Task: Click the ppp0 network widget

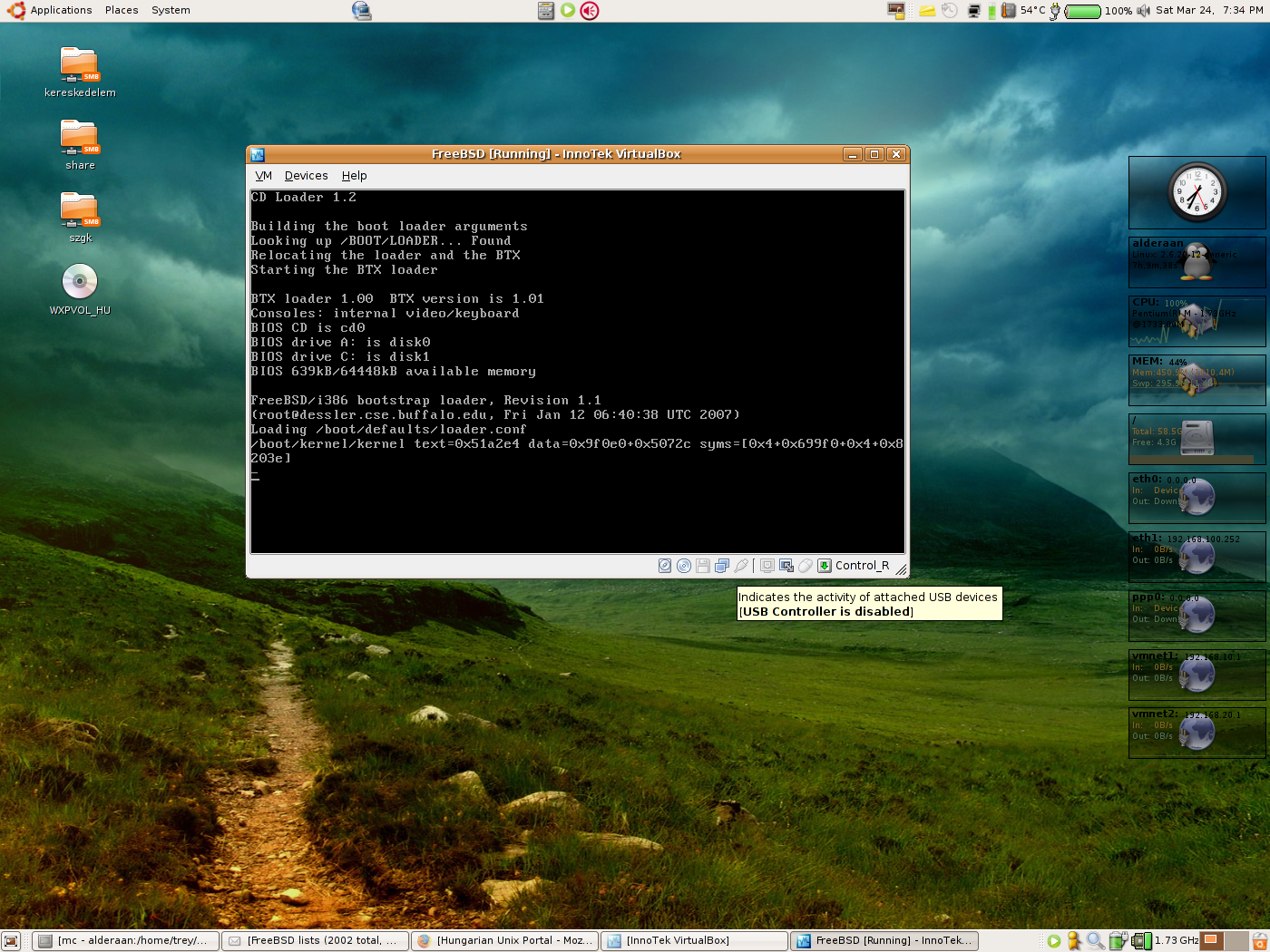Action: coord(1197,616)
